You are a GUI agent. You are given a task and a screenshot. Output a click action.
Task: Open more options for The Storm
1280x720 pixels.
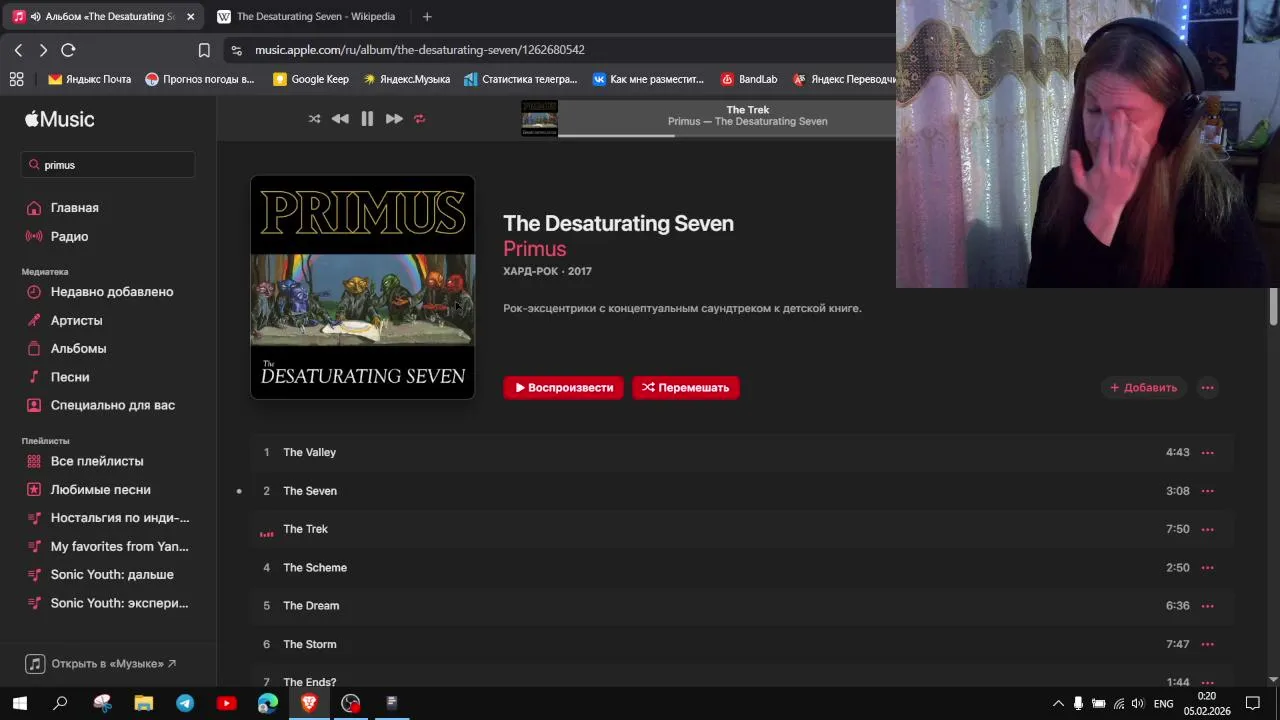(x=1207, y=644)
